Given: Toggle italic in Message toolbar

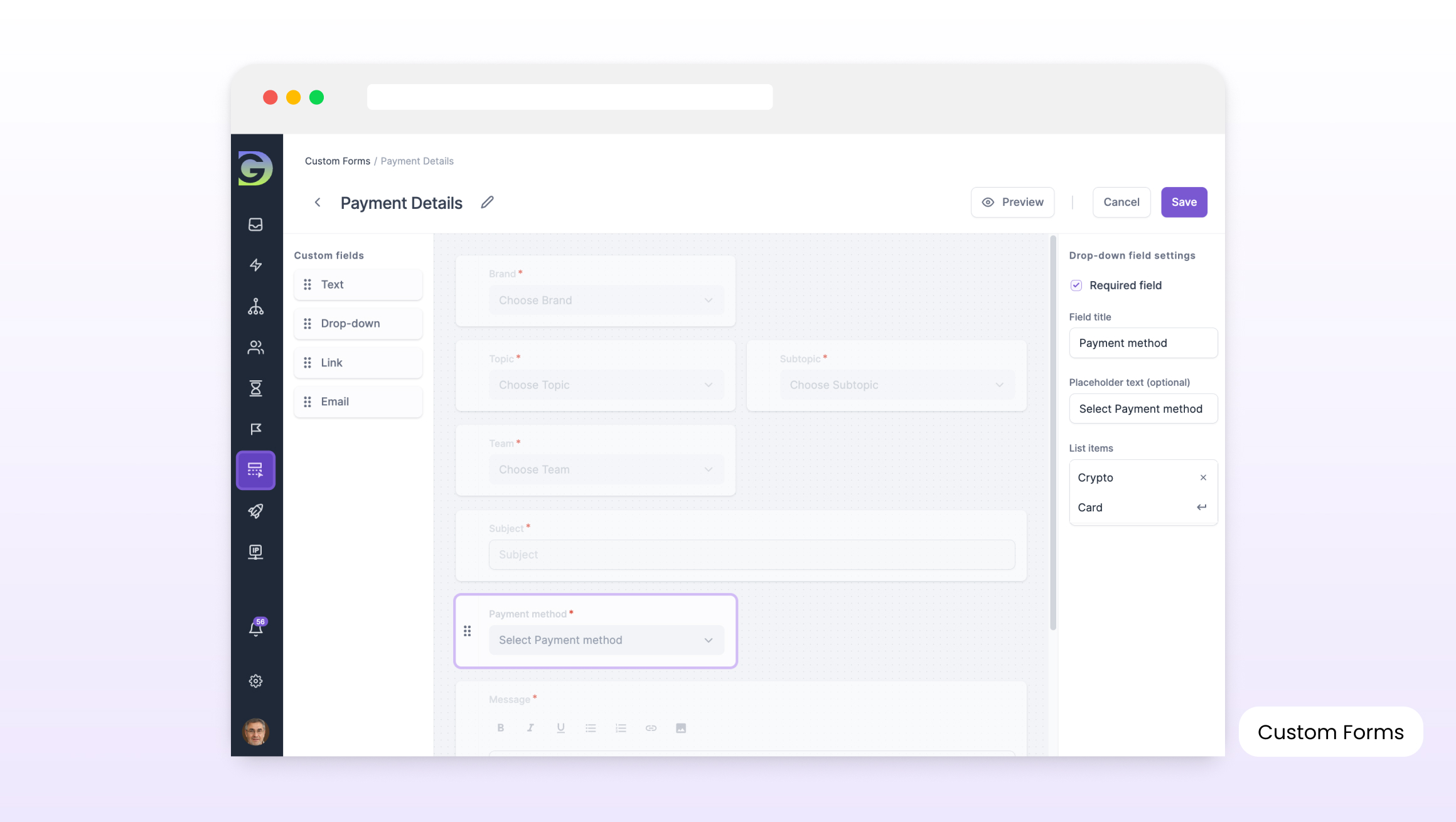Looking at the screenshot, I should (x=530, y=728).
